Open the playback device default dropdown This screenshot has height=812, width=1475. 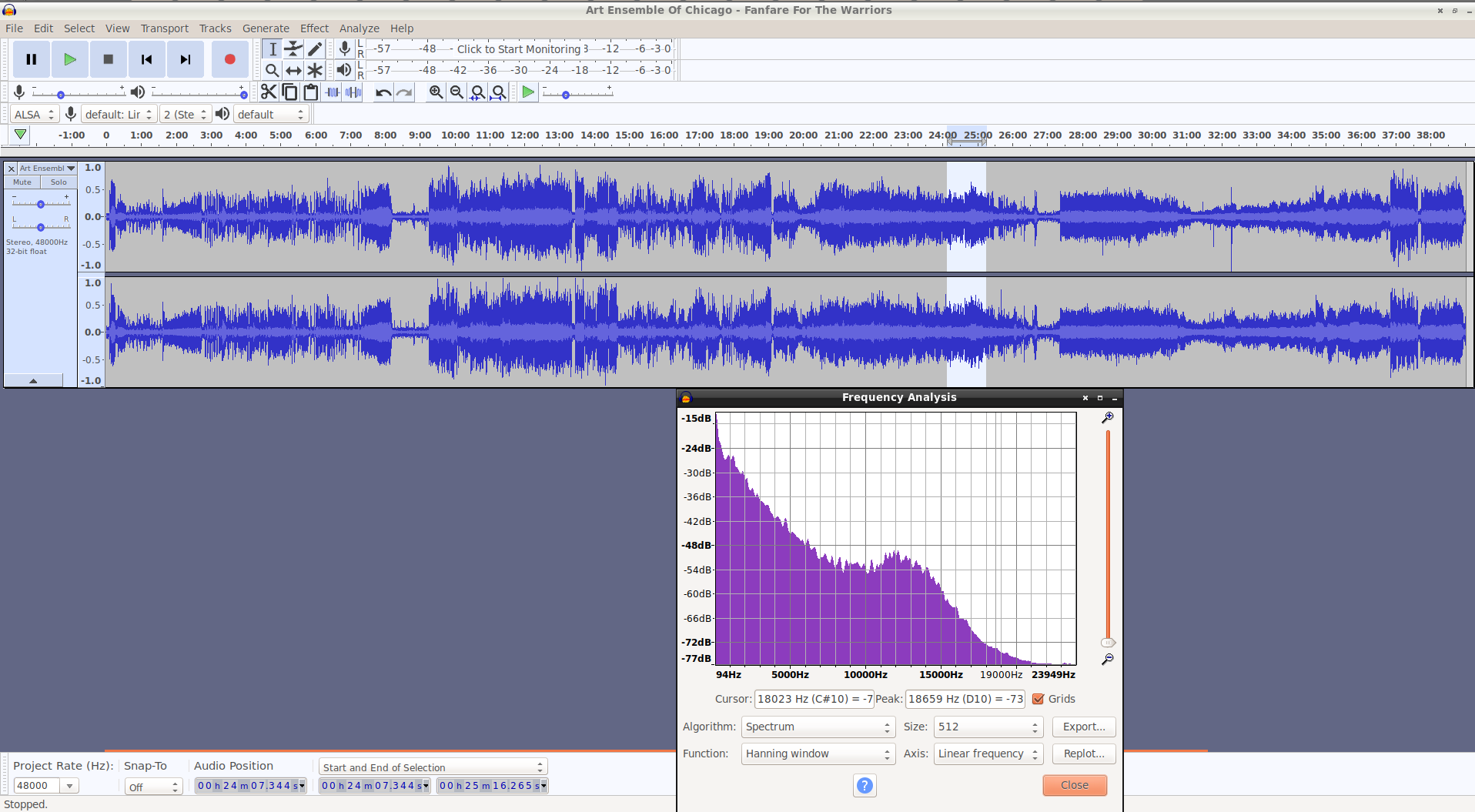271,114
